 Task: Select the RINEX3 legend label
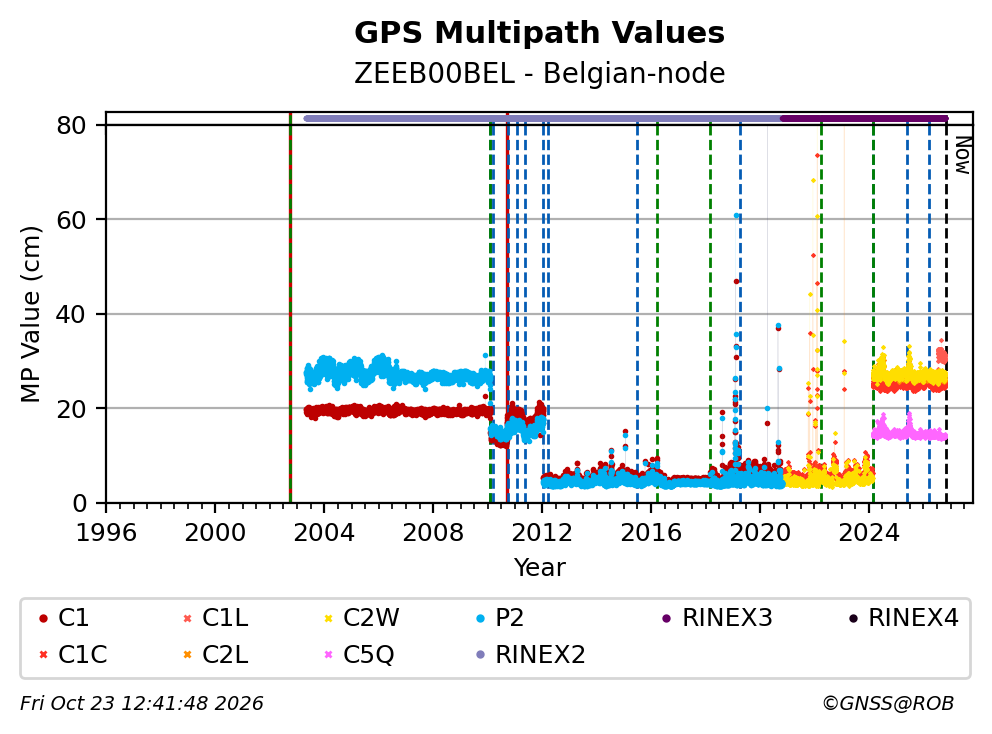[x=727, y=618]
